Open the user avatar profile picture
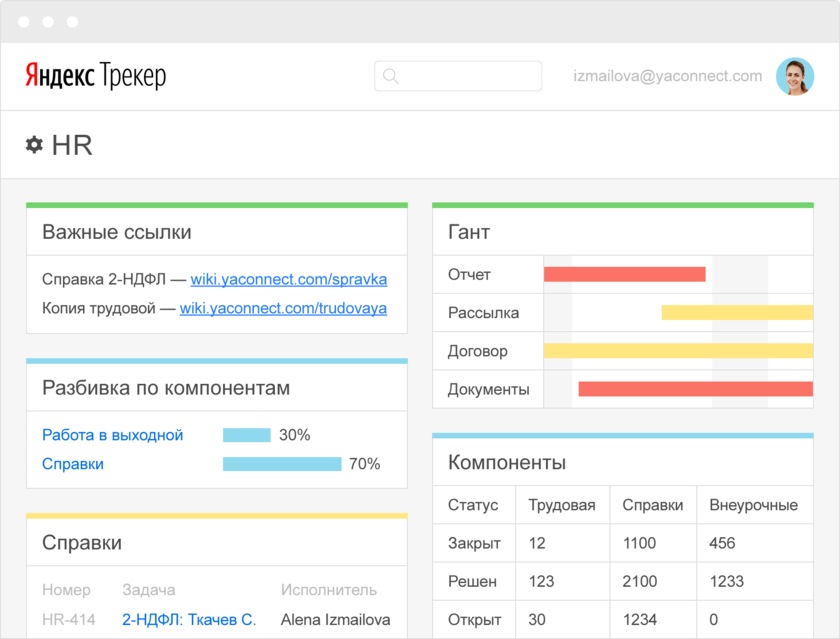This screenshot has height=639, width=840. pyautogui.click(x=795, y=76)
